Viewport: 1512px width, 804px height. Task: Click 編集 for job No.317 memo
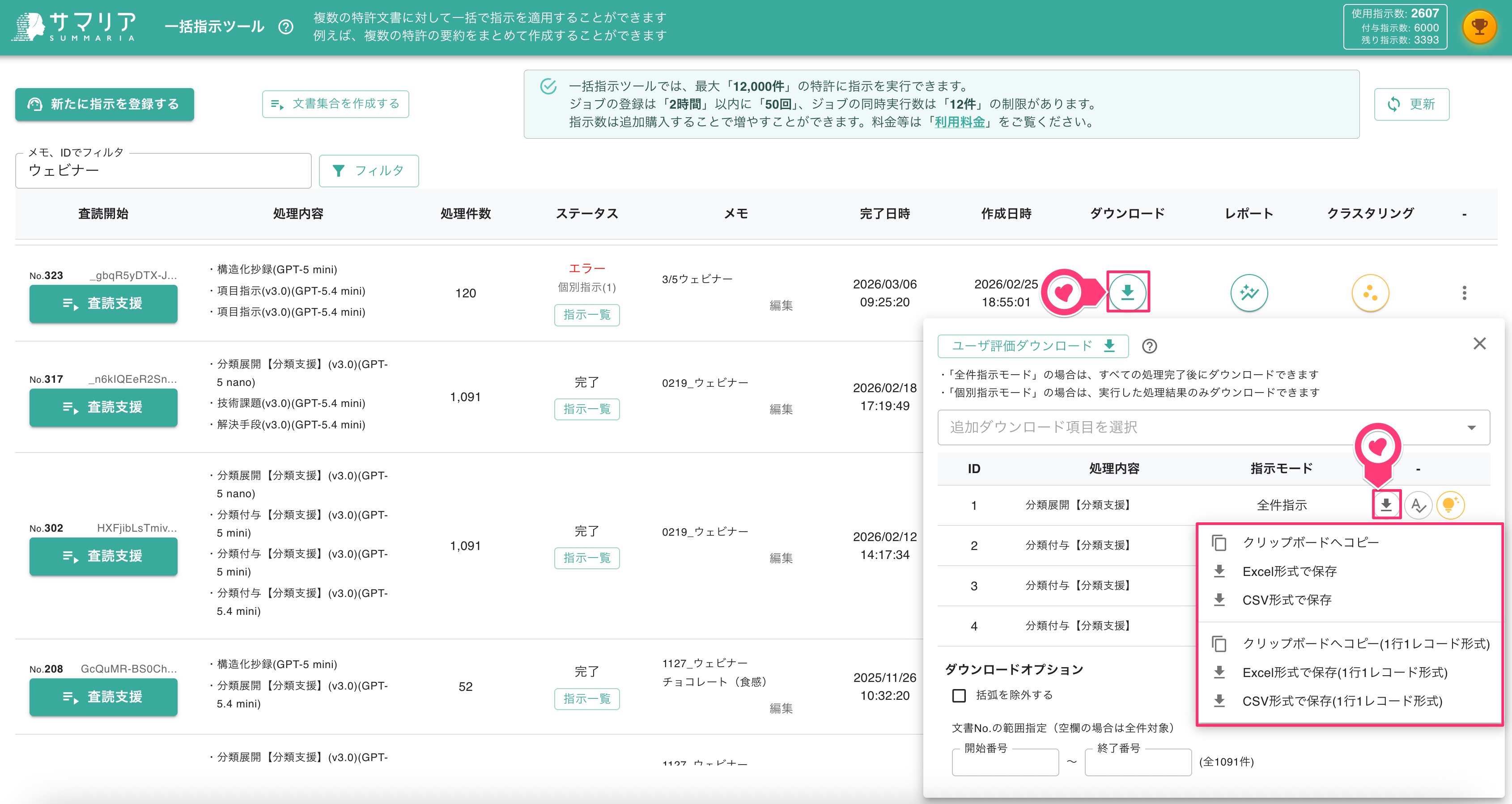pyautogui.click(x=781, y=410)
